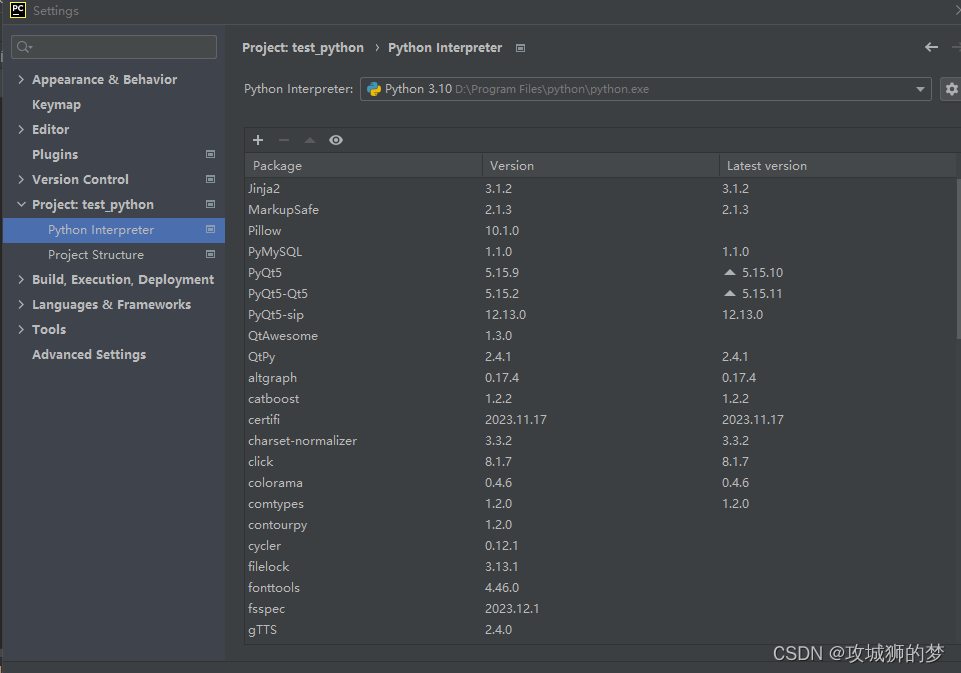This screenshot has height=673, width=961.
Task: Click the PyCharm logo in title bar
Action: click(18, 10)
